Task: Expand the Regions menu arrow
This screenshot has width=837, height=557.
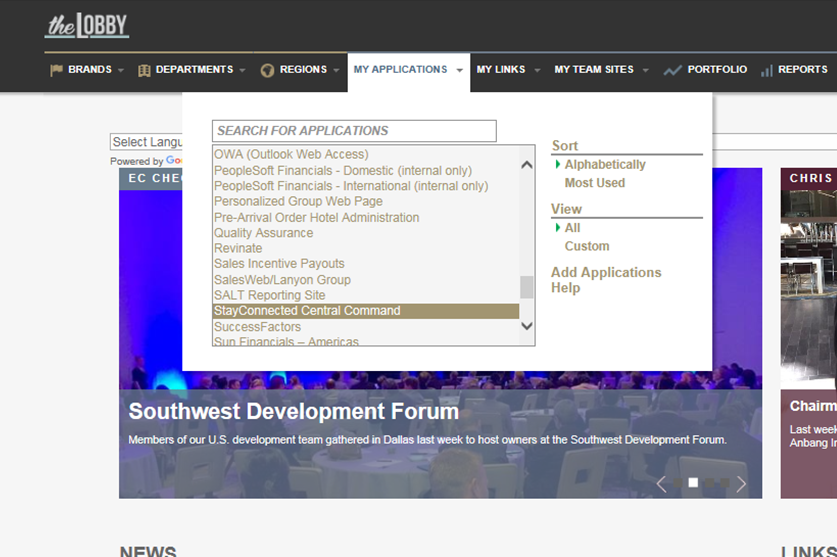Action: tap(336, 70)
